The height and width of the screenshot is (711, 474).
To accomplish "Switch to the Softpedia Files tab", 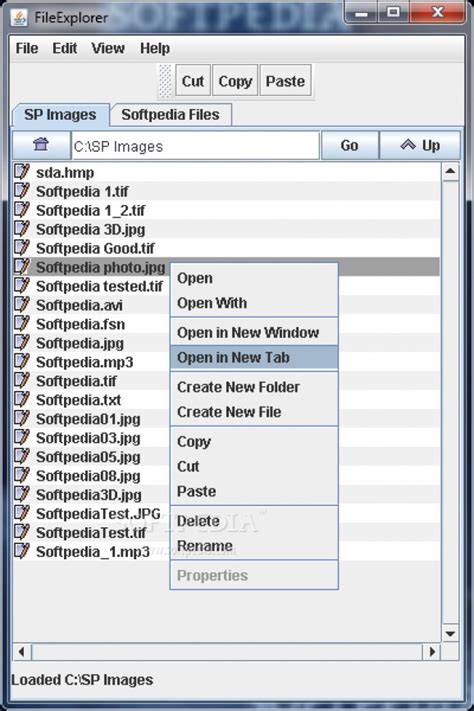I will (x=171, y=115).
